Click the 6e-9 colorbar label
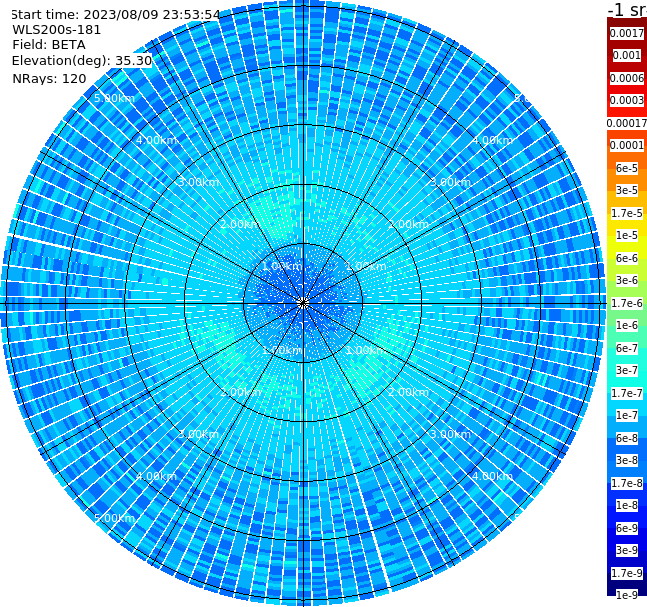 627,528
